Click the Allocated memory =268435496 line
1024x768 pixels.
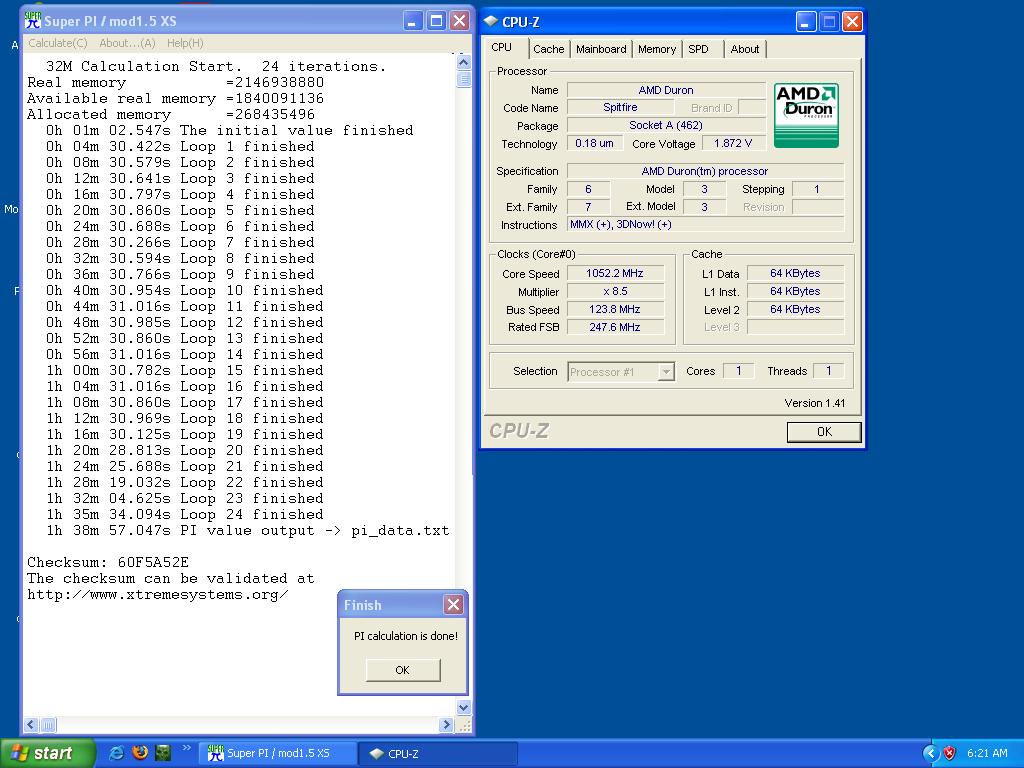pos(170,114)
